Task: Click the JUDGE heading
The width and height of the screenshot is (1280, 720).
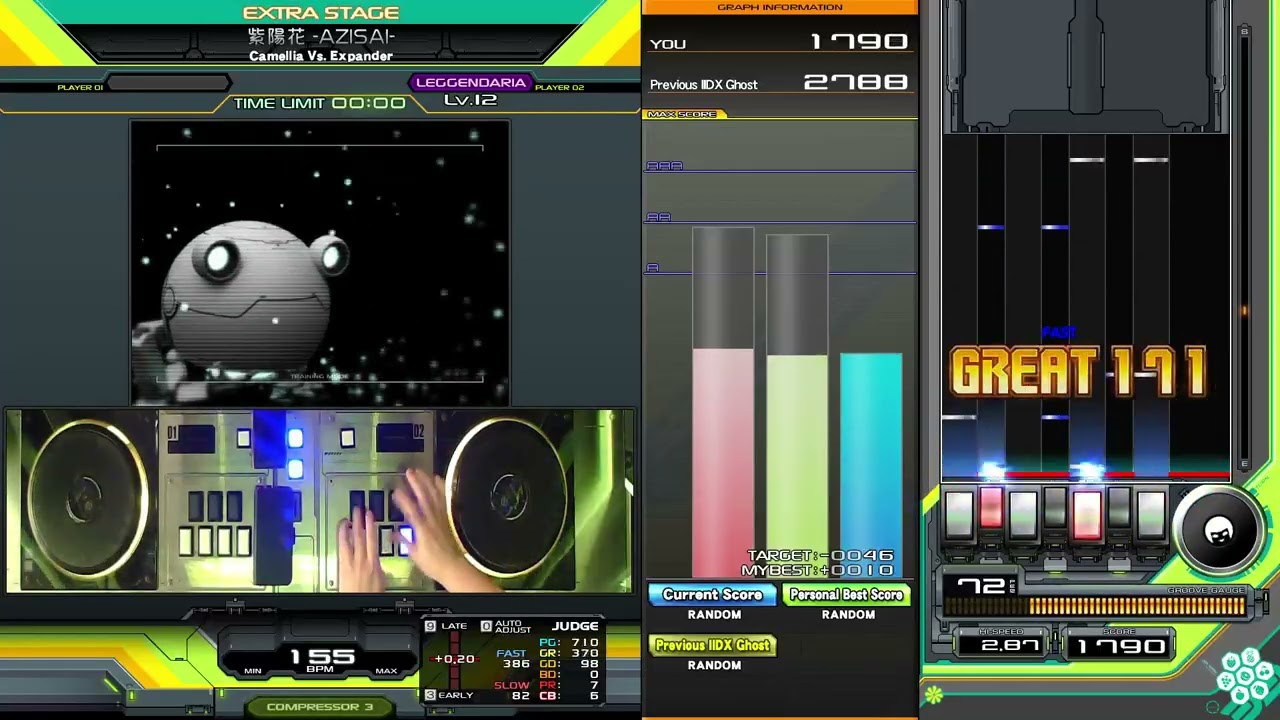Action: 575,626
